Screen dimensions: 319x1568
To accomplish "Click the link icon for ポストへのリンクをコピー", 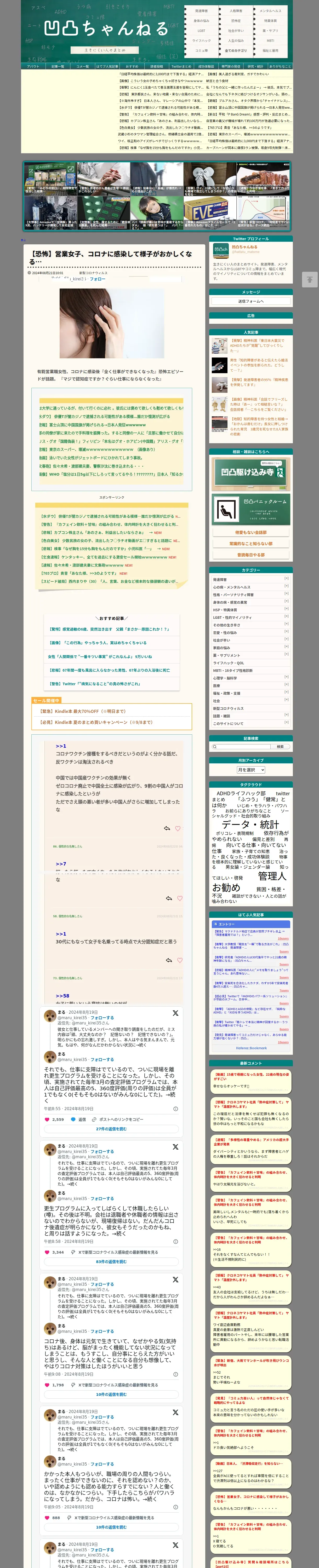I will tap(94, 1119).
